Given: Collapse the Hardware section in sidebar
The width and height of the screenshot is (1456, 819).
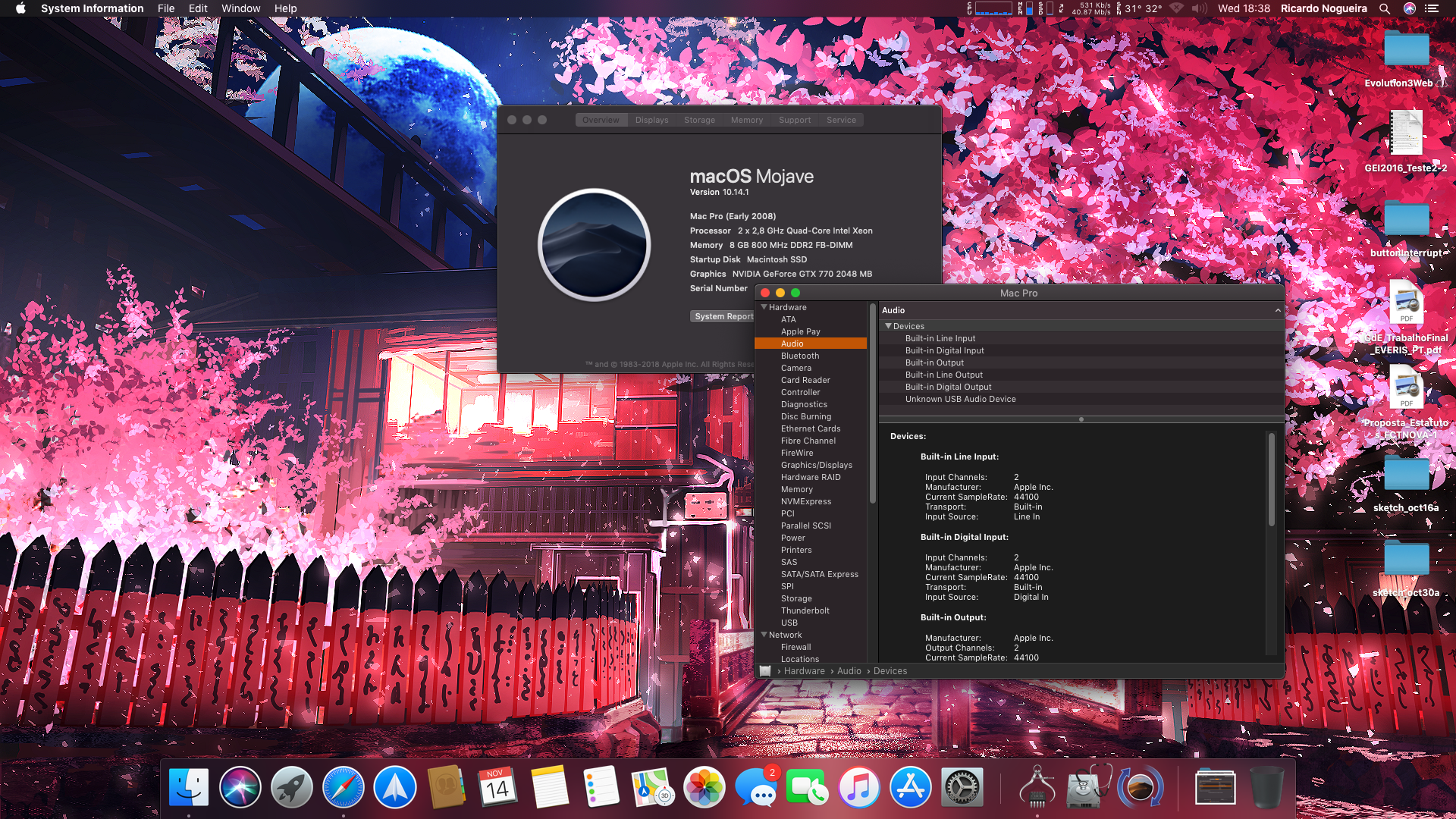Looking at the screenshot, I should coord(764,307).
